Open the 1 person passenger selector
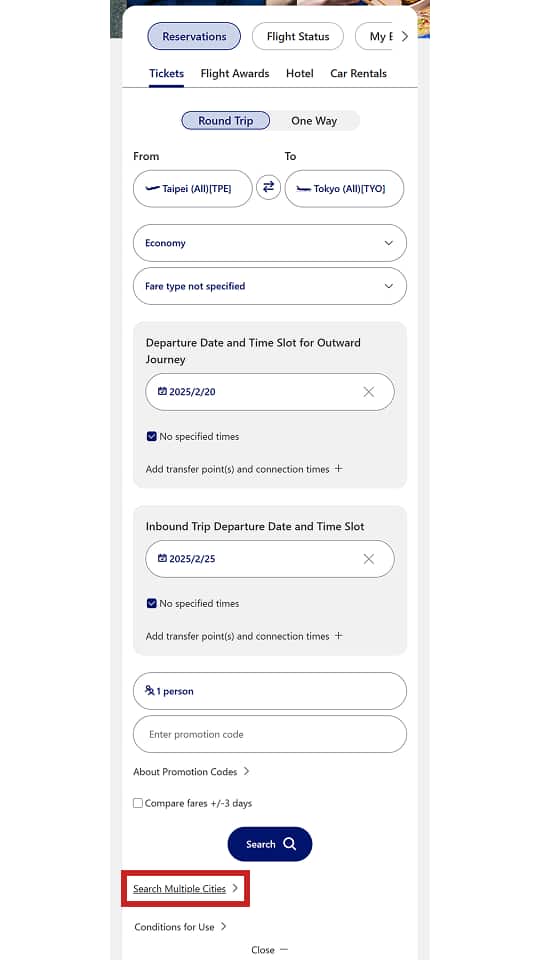 pos(269,691)
